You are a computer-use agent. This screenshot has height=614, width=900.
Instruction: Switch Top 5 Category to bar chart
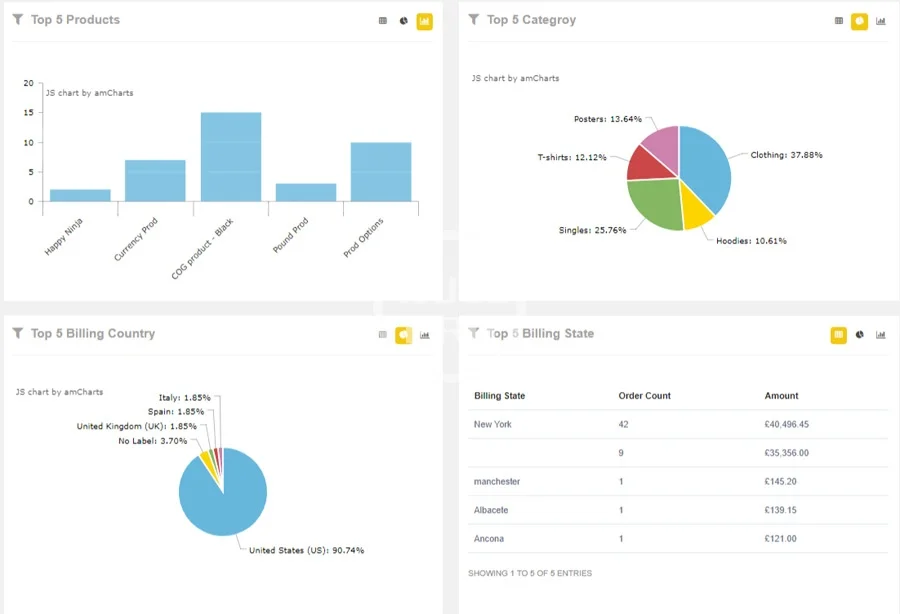coord(881,21)
